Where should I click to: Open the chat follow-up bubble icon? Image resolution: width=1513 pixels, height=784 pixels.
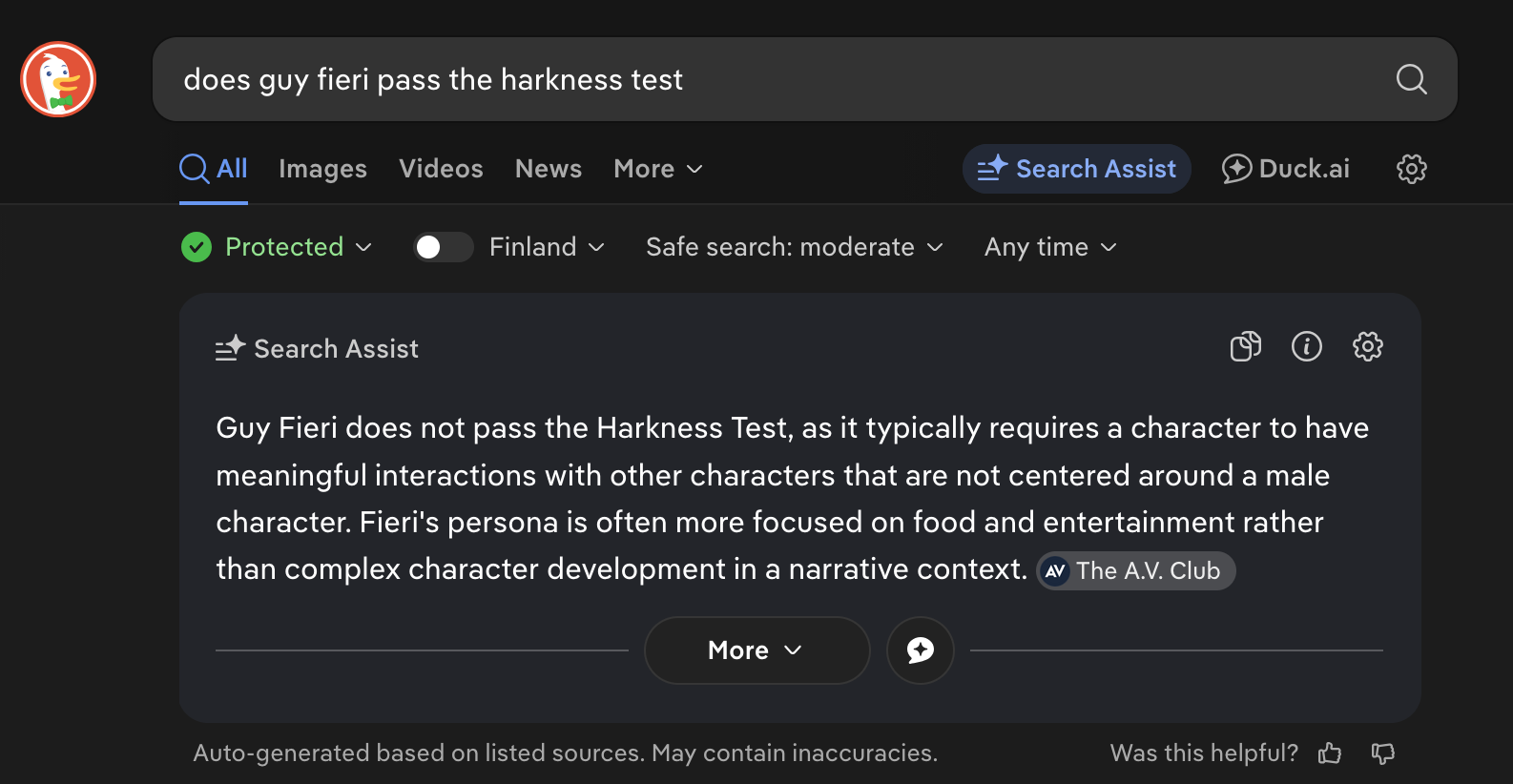point(920,650)
